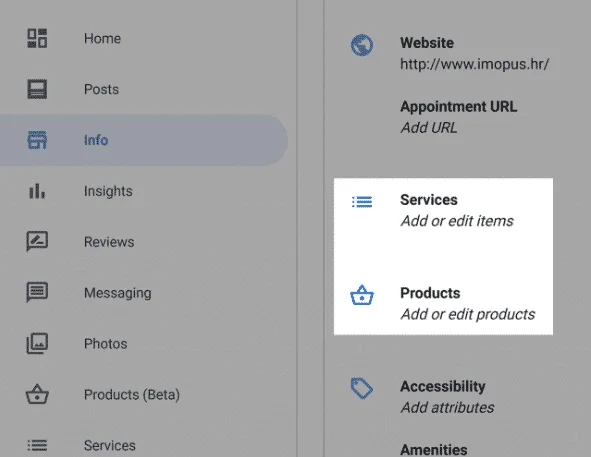Click the Website globe icon

point(362,45)
